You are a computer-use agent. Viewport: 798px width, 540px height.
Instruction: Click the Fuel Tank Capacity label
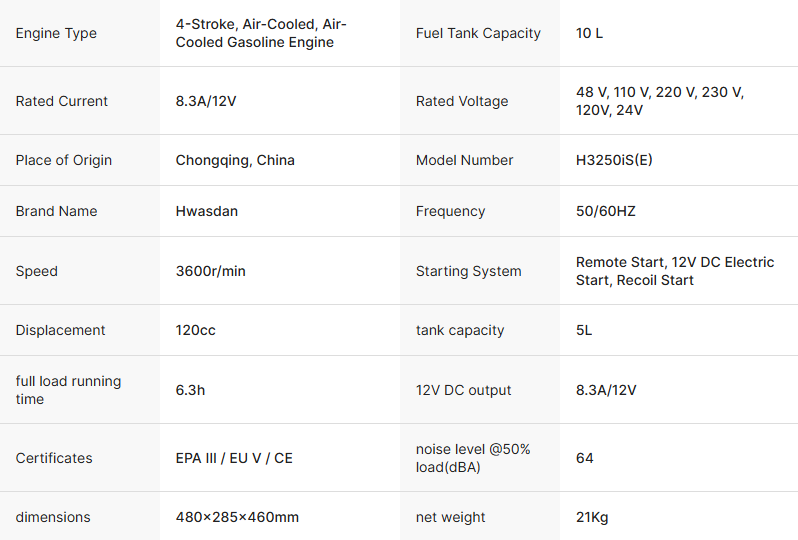click(478, 33)
